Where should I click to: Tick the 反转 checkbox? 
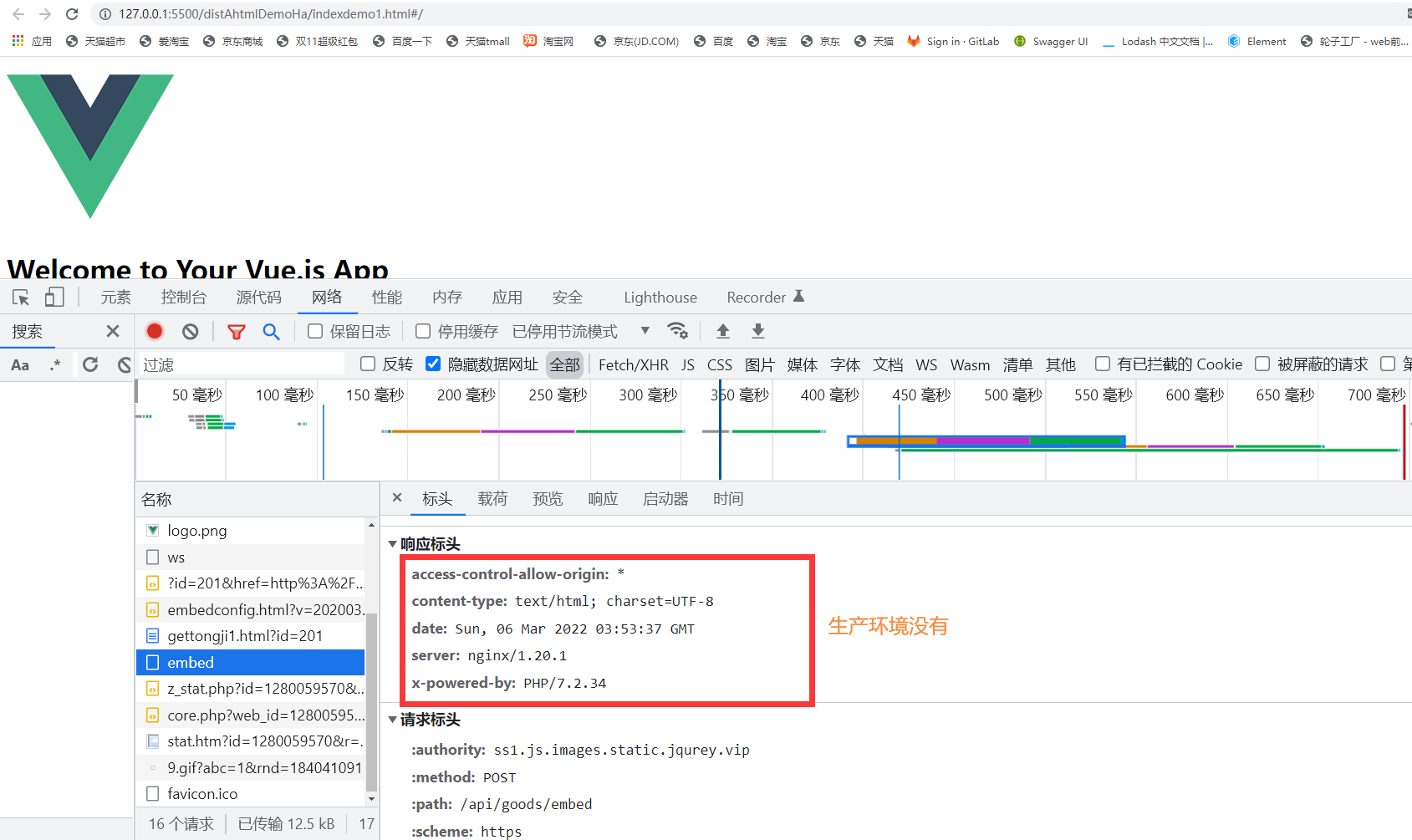pos(368,364)
